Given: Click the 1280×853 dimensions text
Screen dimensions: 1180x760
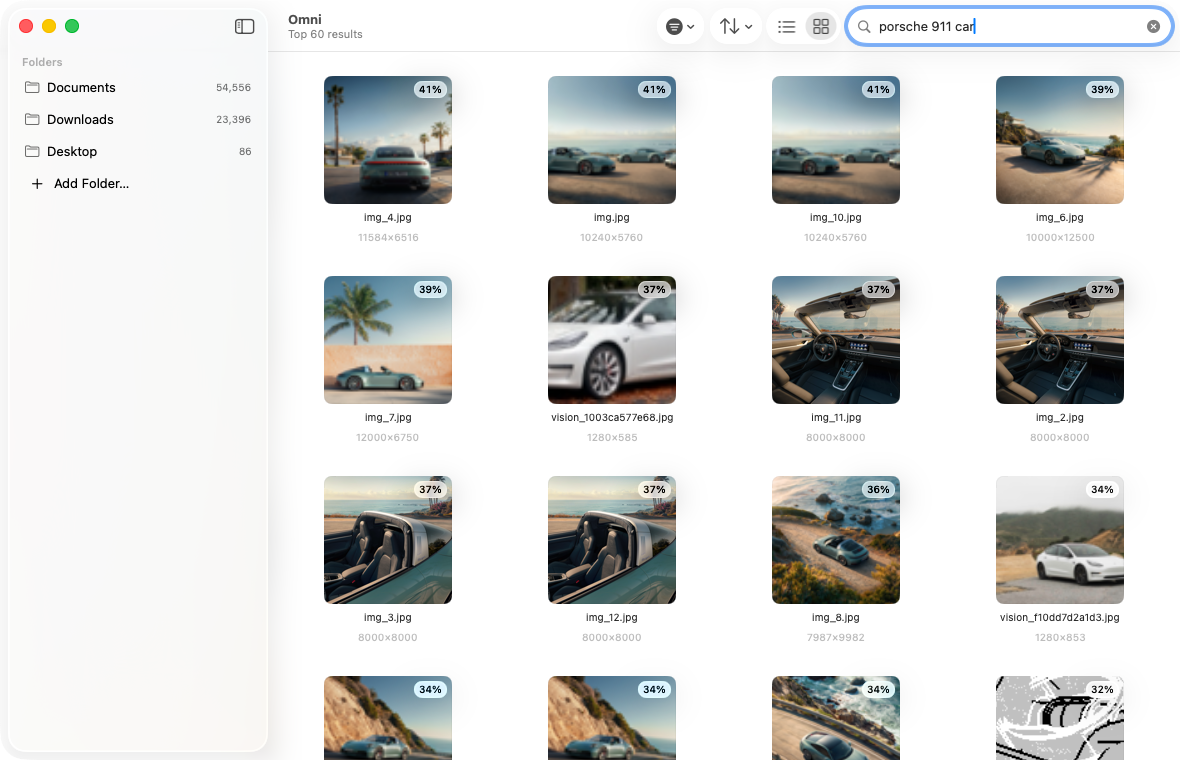Looking at the screenshot, I should 1060,638.
